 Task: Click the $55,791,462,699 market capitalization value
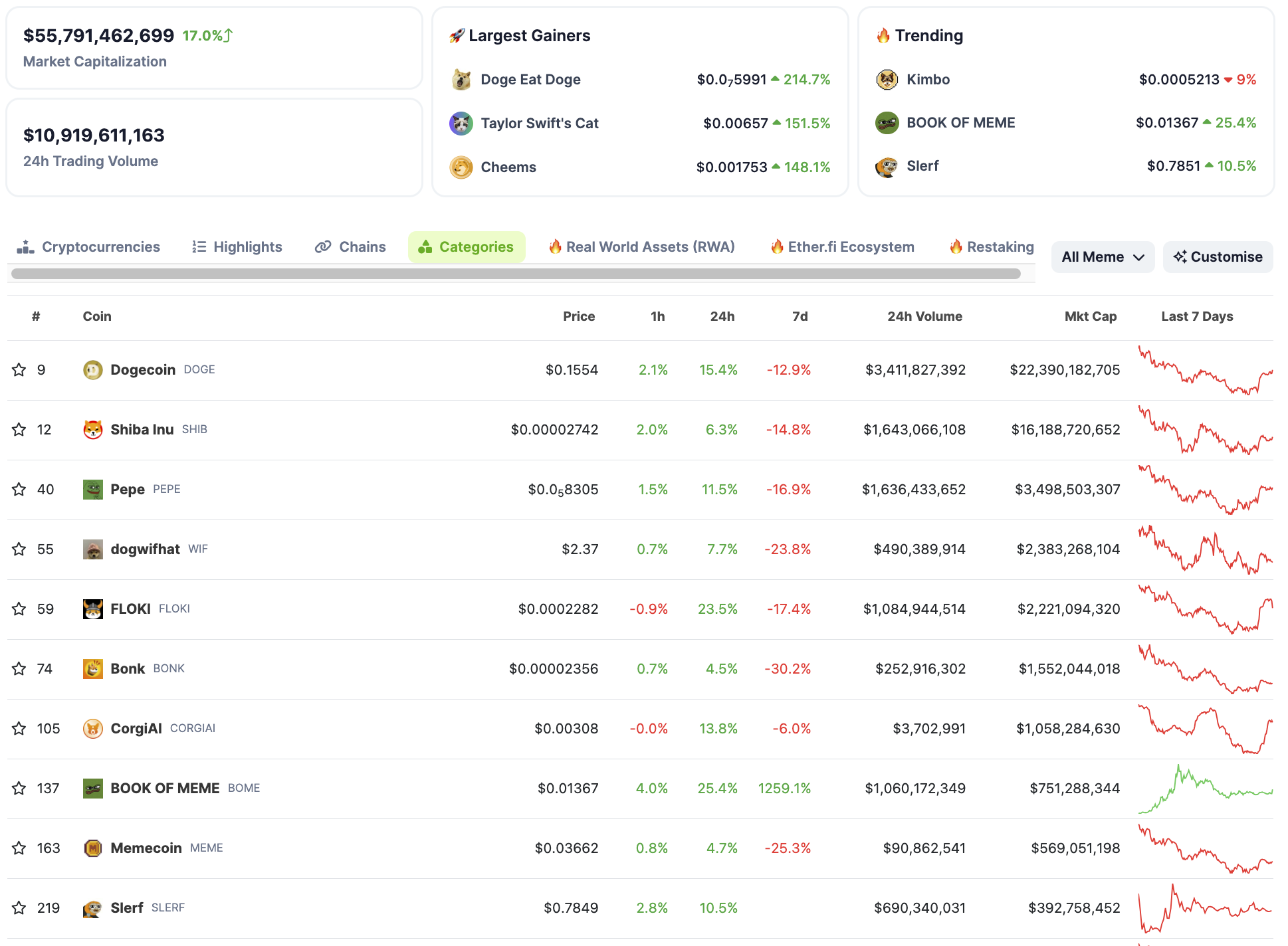point(98,36)
